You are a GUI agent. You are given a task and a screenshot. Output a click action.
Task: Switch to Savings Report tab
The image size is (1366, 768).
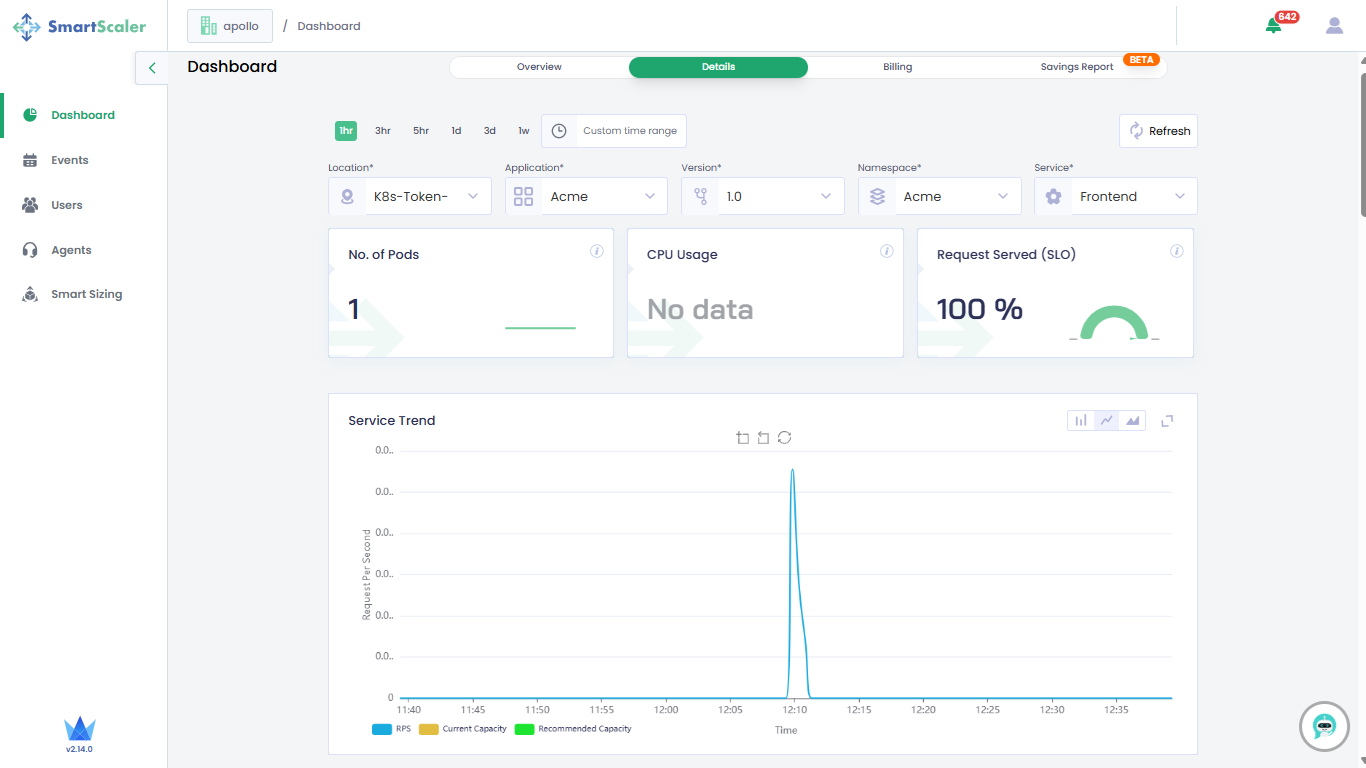click(x=1077, y=67)
